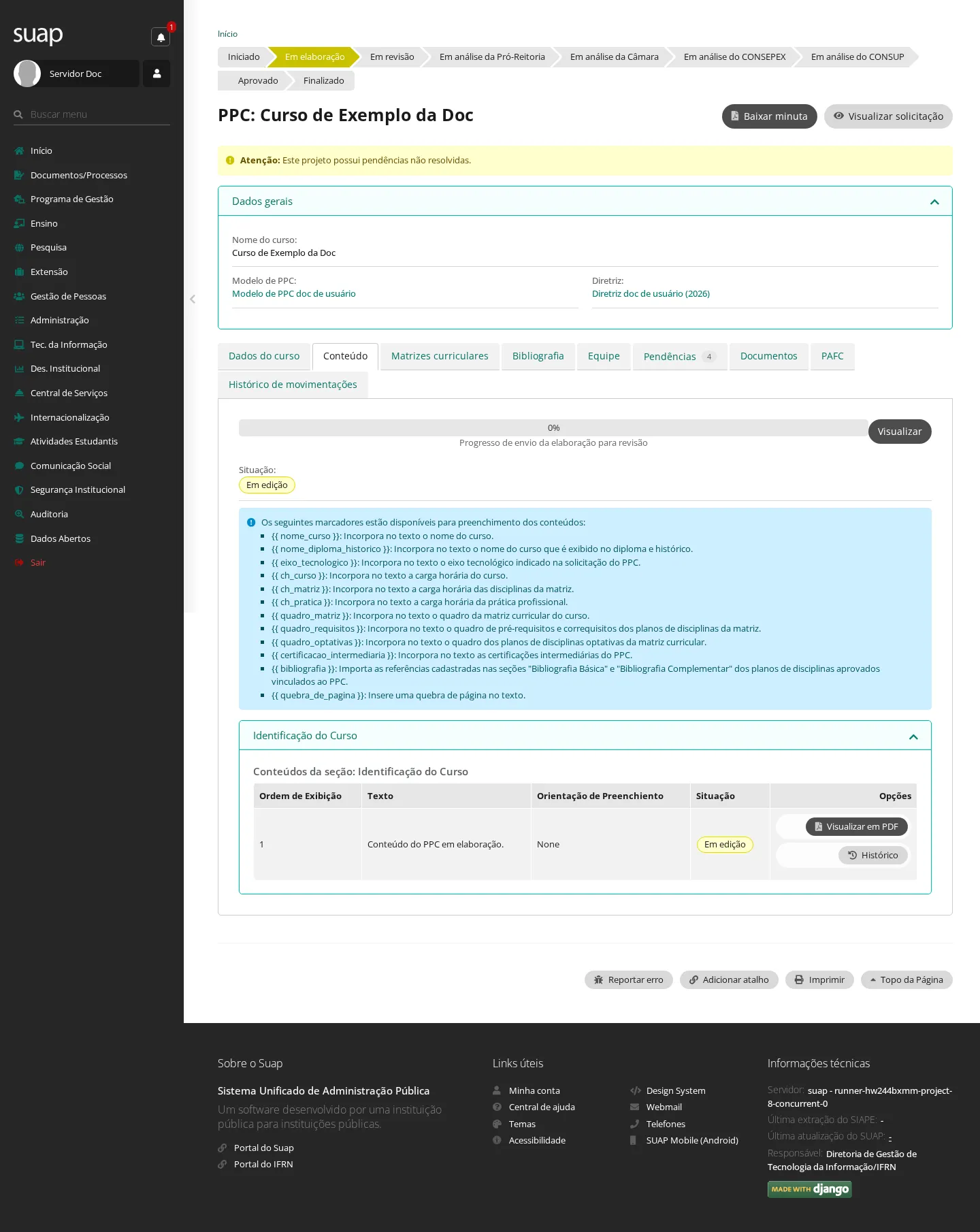The image size is (980, 1232).
Task: Click the 0% progress bar
Action: pyautogui.click(x=553, y=427)
